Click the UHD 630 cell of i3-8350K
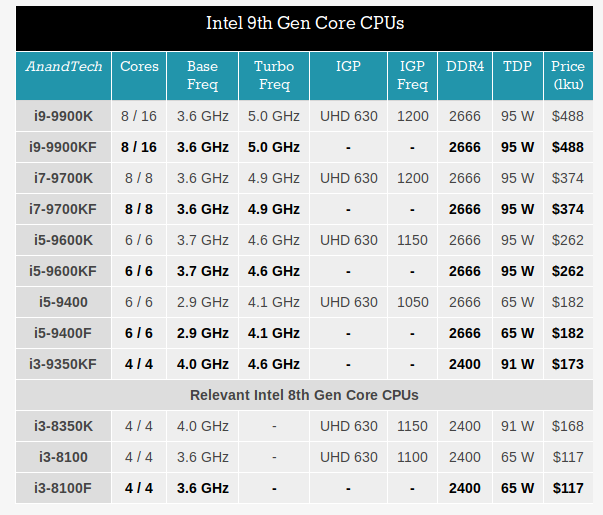The image size is (603, 515). [349, 426]
